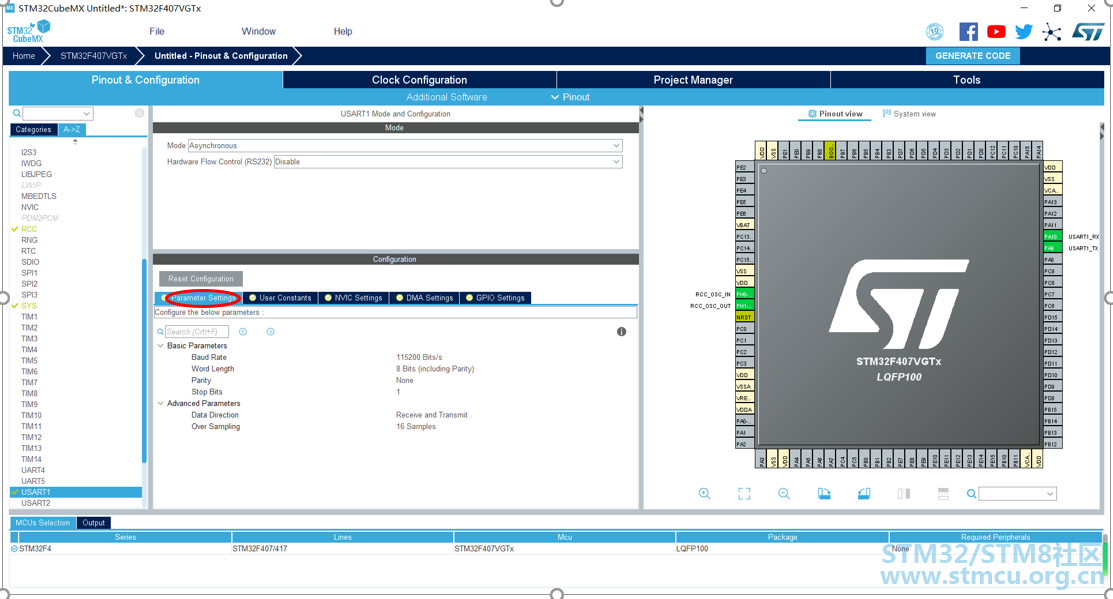The image size is (1113, 599).
Task: Show the parameter info icon
Action: (621, 331)
